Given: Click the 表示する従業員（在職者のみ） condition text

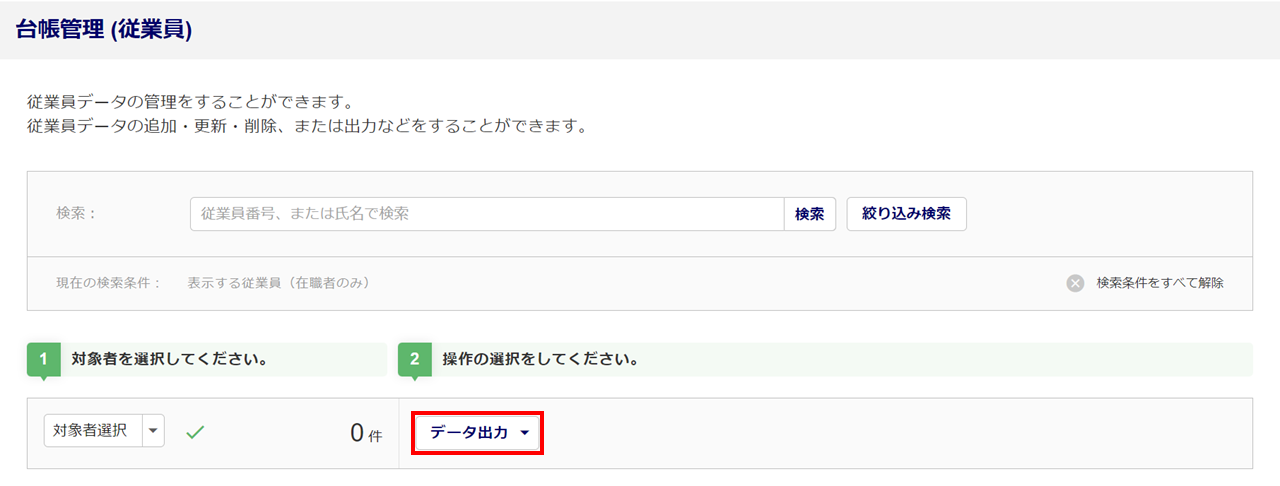Looking at the screenshot, I should click(x=279, y=283).
